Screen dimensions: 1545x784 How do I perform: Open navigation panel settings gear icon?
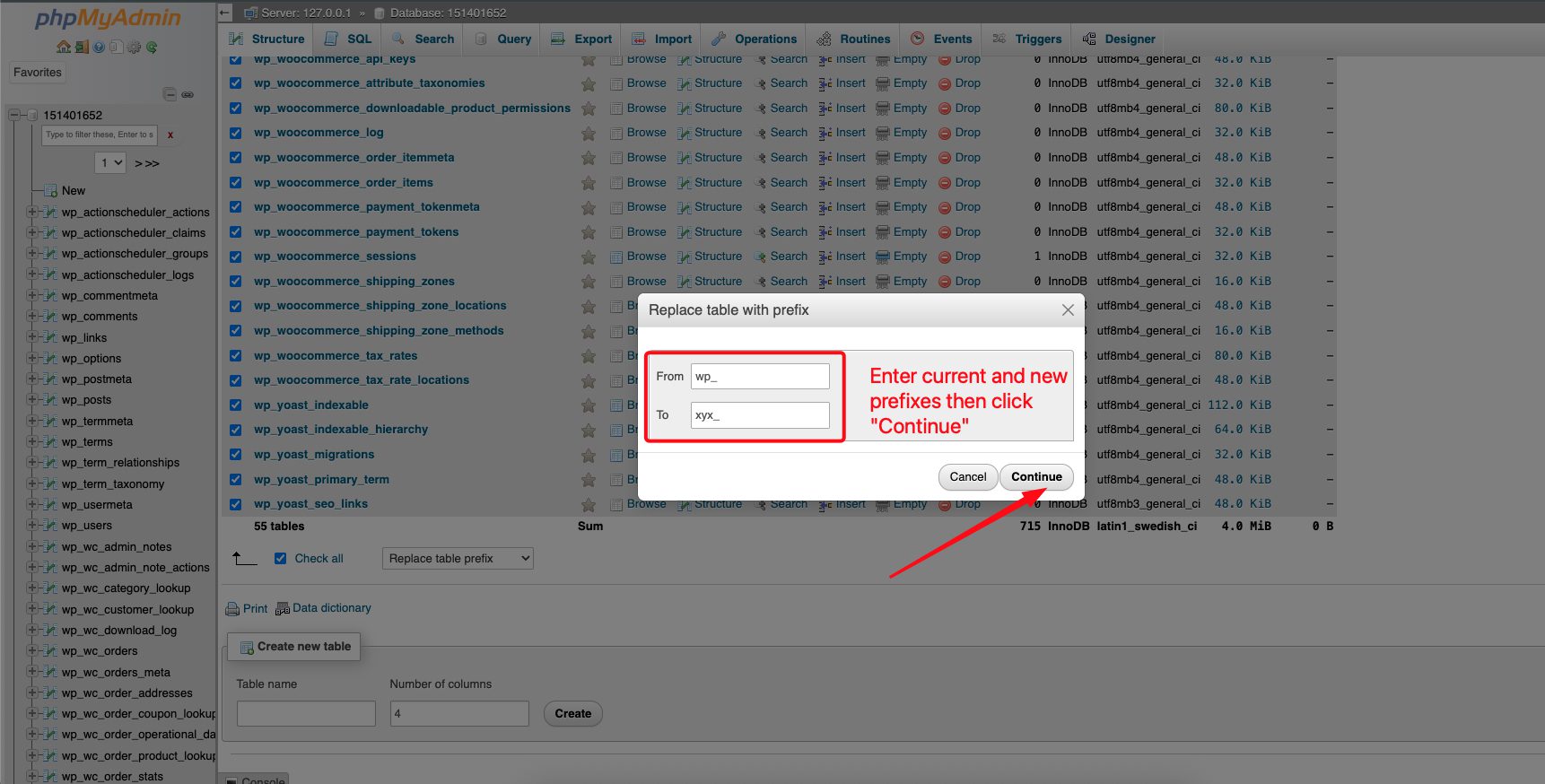pos(134,47)
